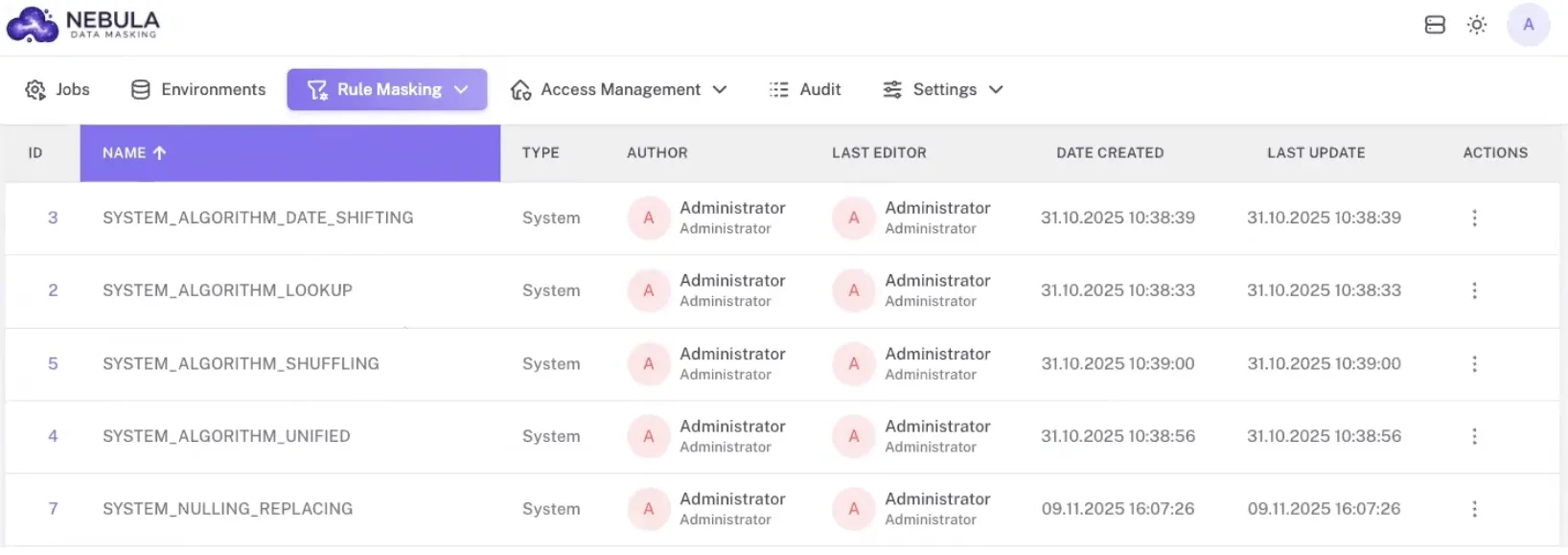
Task: Toggle light theme via sun icon
Action: pyautogui.click(x=1477, y=25)
